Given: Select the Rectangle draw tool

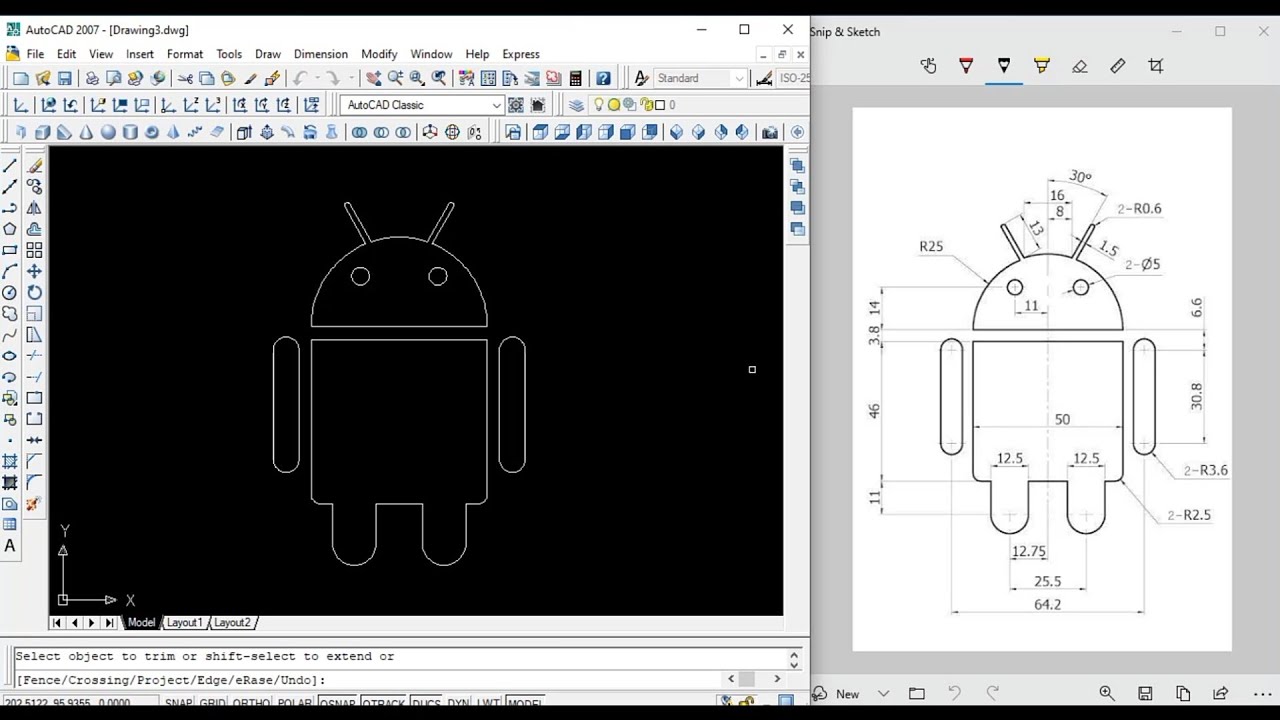Looking at the screenshot, I should (10, 250).
